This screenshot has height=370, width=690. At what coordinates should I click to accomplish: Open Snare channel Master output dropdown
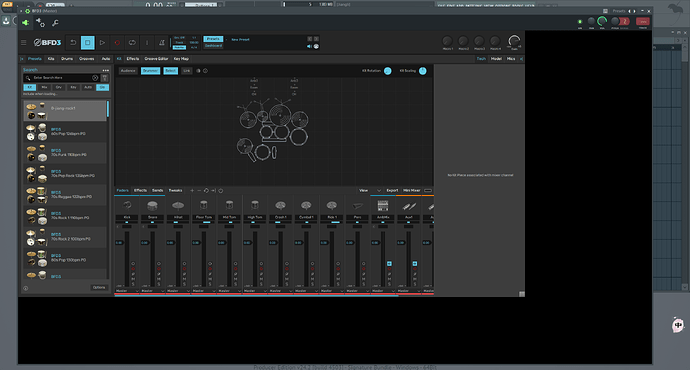pos(152,291)
